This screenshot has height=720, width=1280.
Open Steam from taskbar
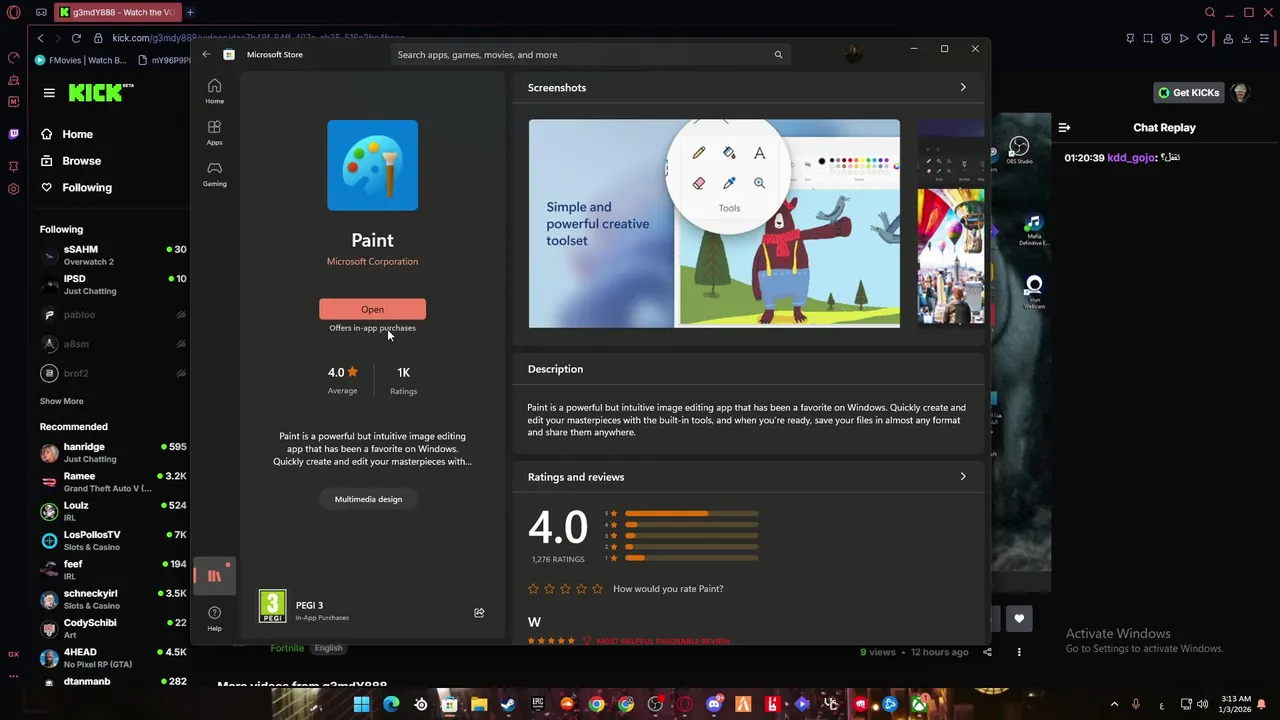[x=508, y=704]
